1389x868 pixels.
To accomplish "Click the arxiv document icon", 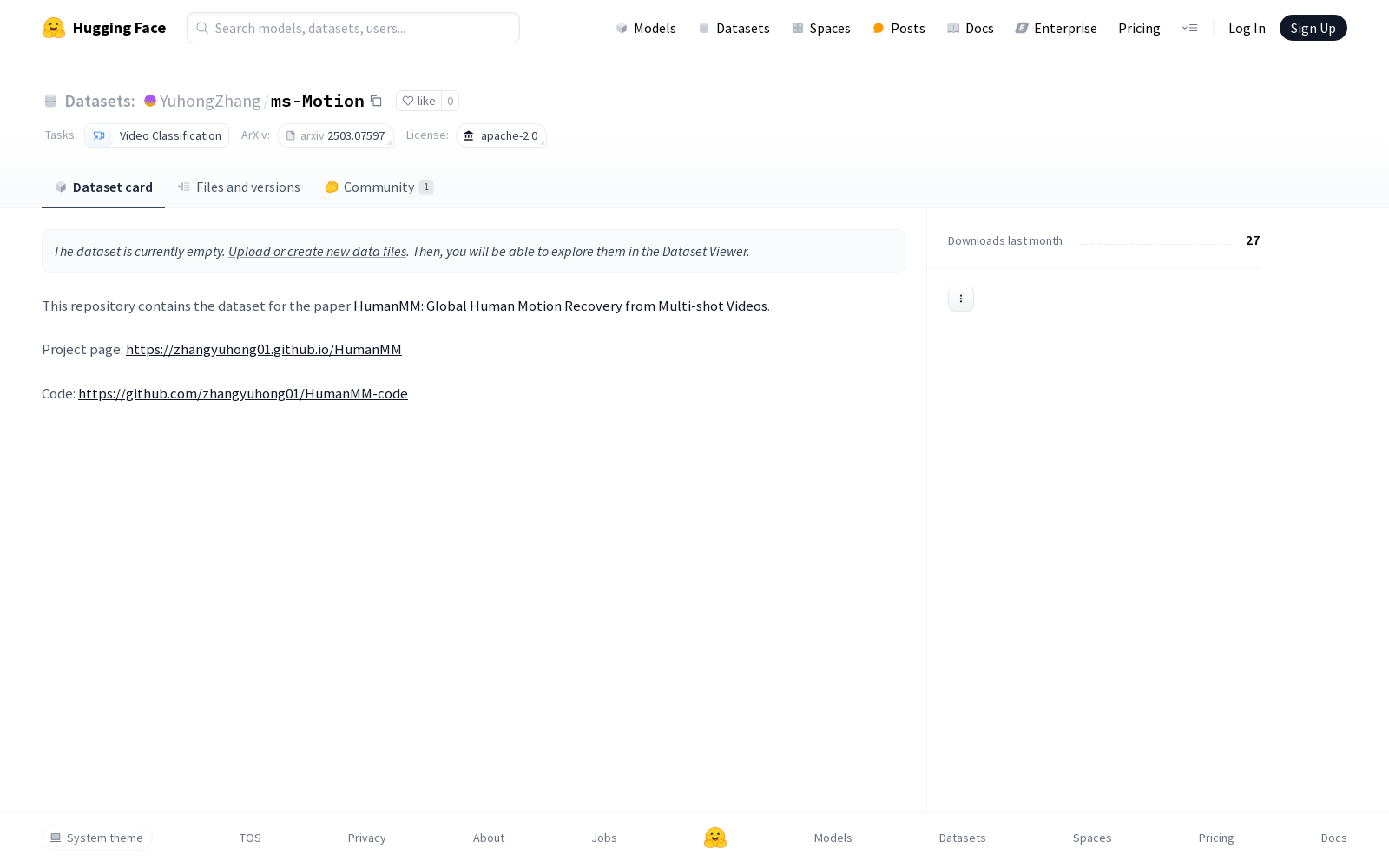I will (x=291, y=135).
